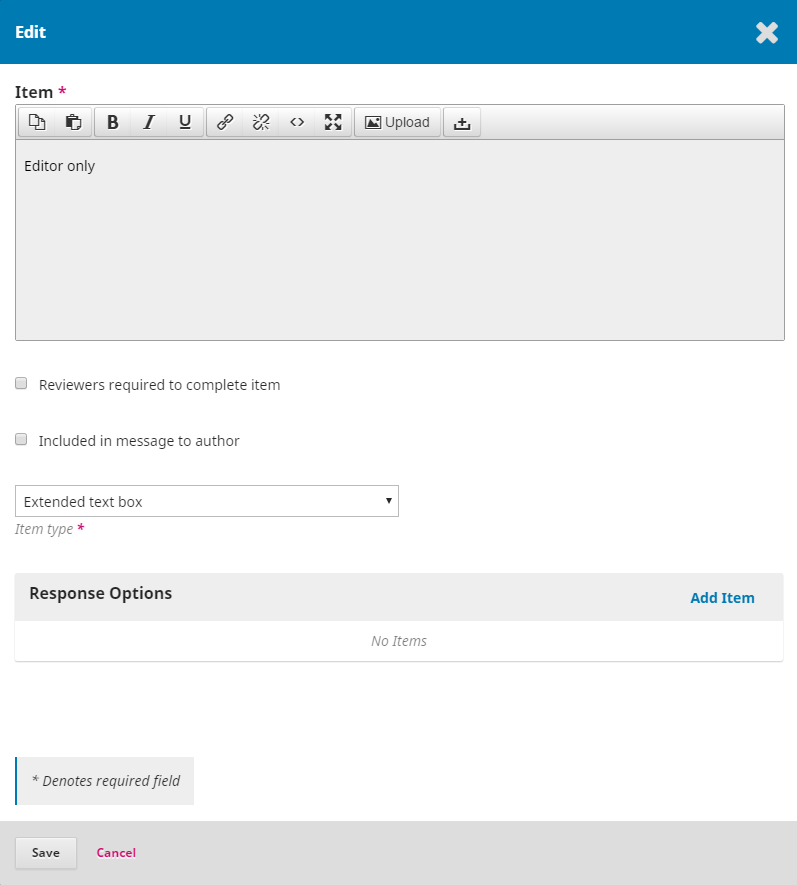Viewport: 797px width, 885px height.
Task: Open the Item type dropdown
Action: pos(207,501)
